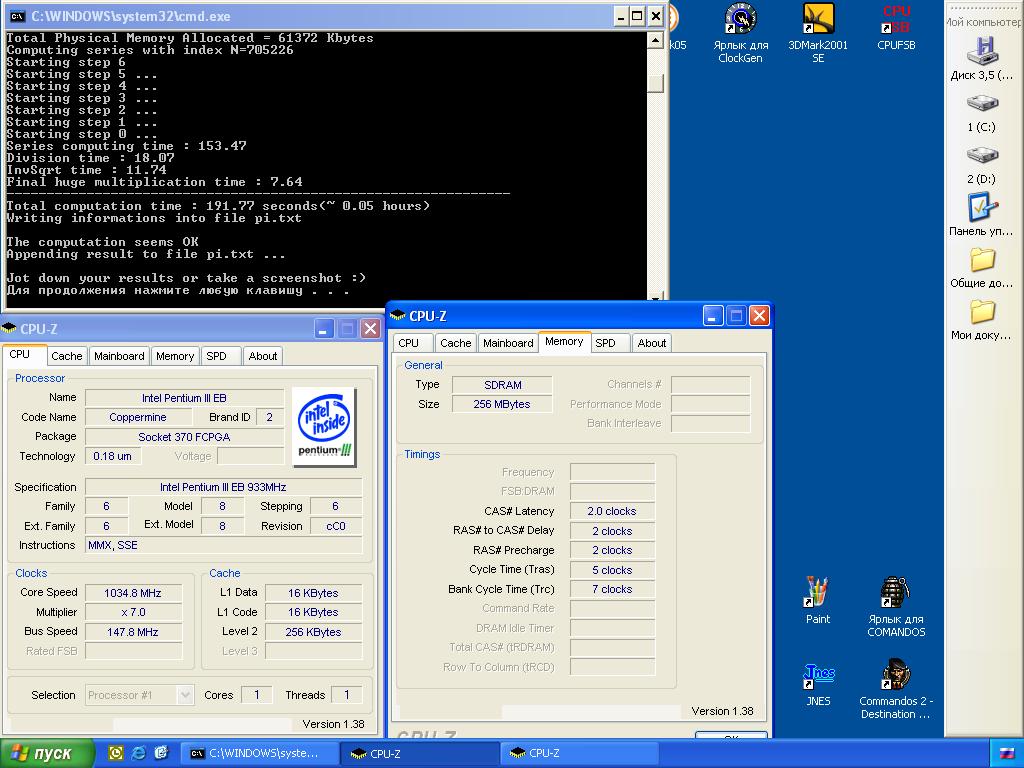Viewport: 1024px width, 768px height.
Task: Click the memory Size 256 MBytes field
Action: [x=502, y=404]
